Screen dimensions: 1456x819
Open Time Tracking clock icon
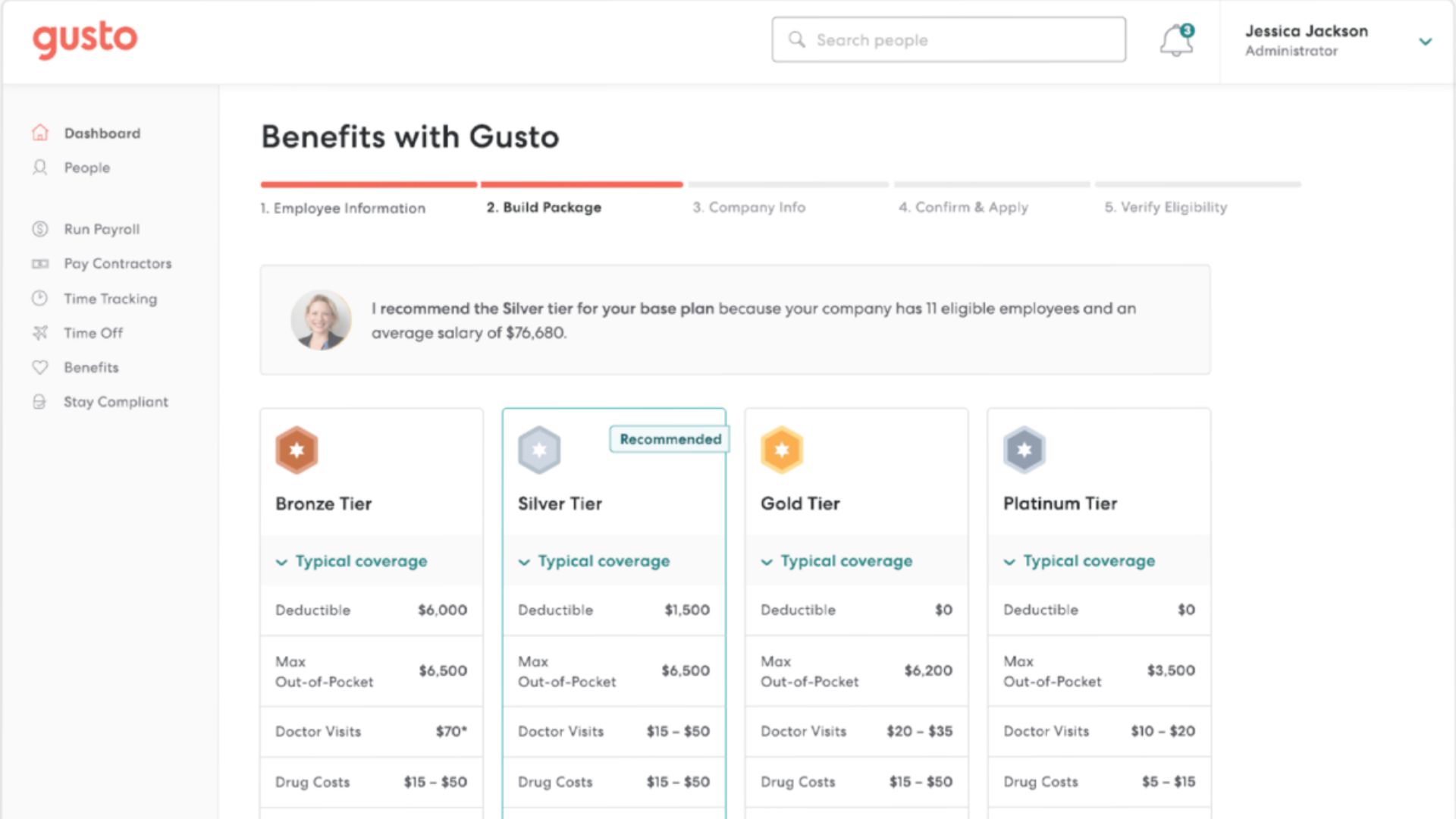pos(40,298)
